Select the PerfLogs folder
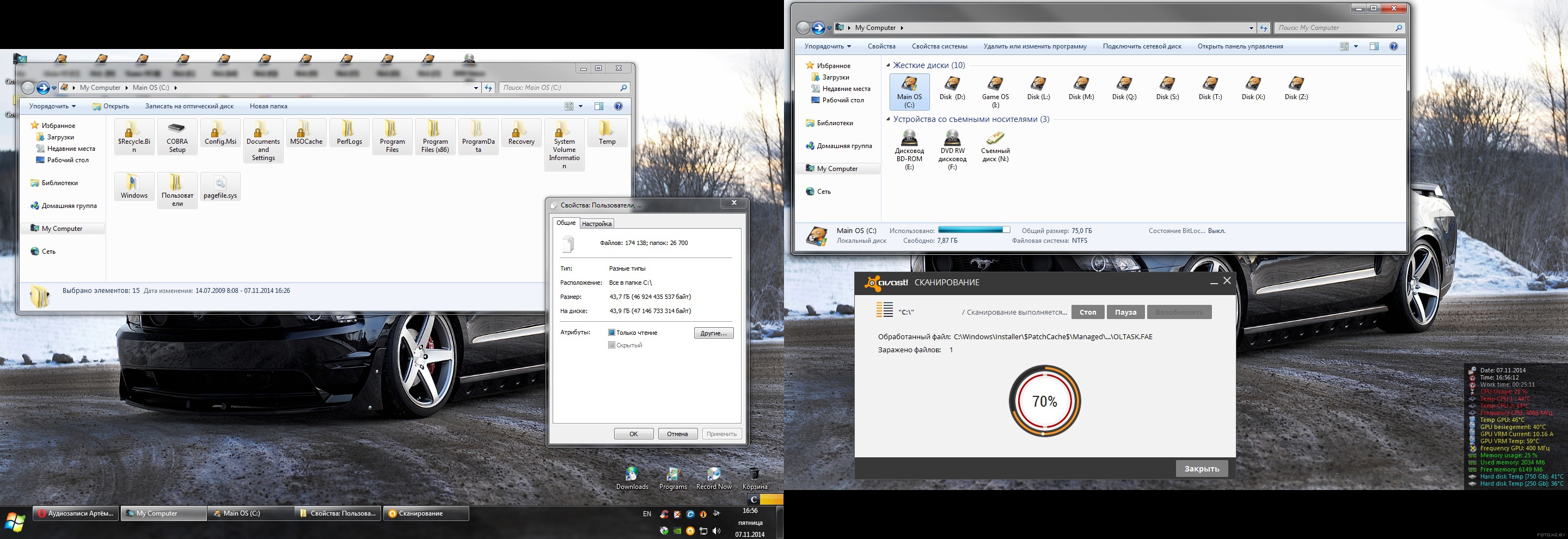This screenshot has height=539, width=1568. tap(350, 133)
